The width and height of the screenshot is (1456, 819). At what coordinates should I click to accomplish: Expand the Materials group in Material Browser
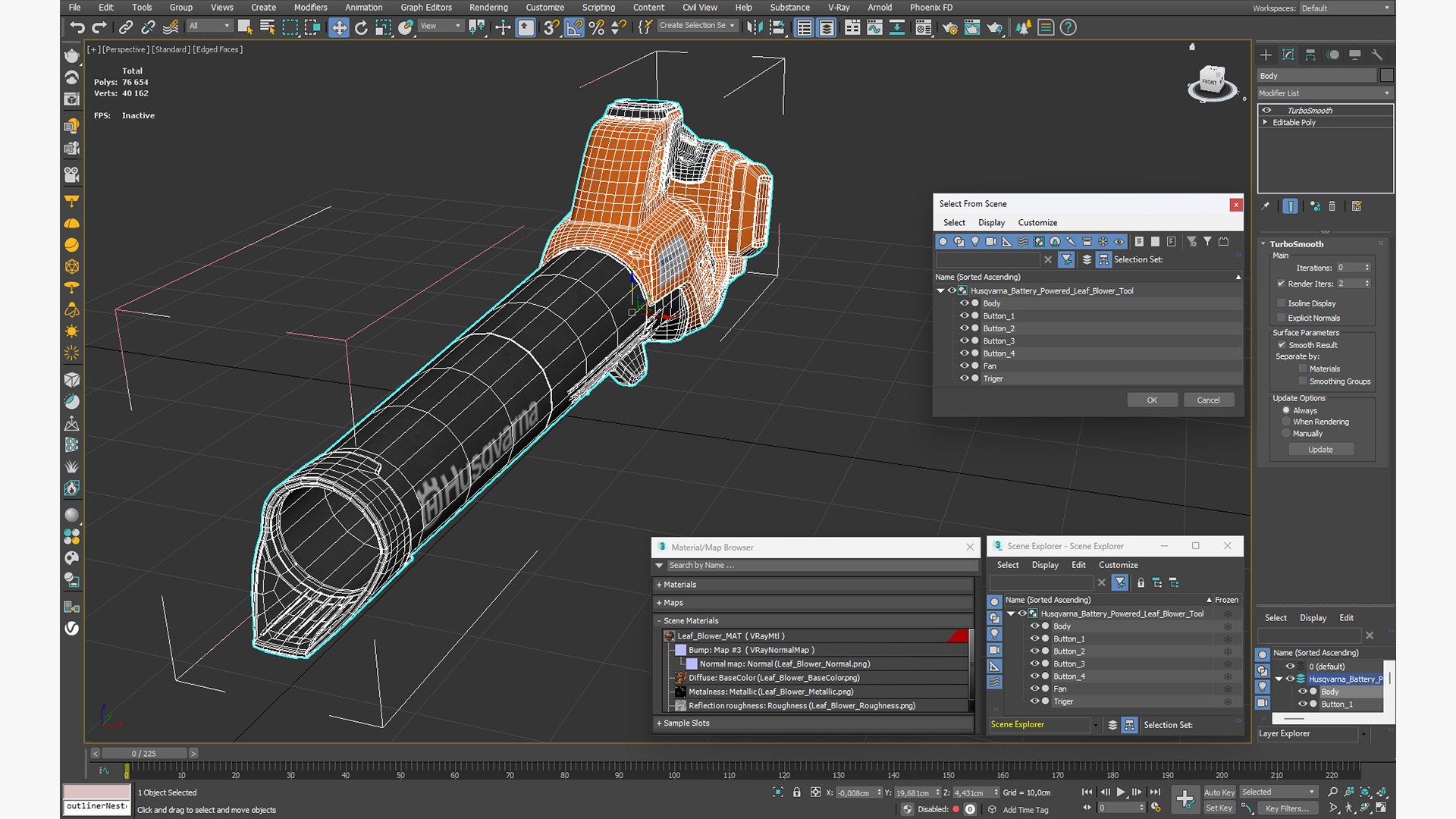point(659,585)
